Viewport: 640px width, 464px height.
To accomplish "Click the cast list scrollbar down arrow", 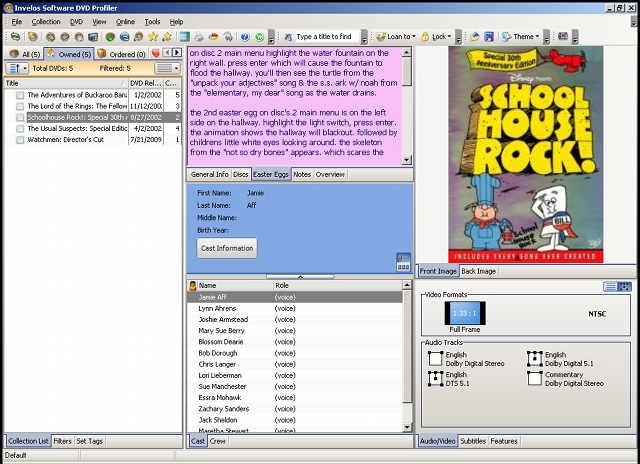I will click(407, 427).
